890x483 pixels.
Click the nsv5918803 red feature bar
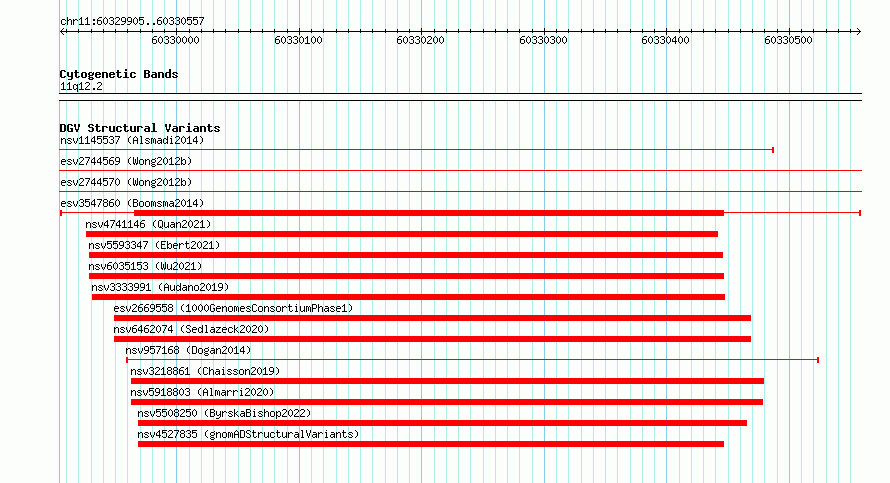[447, 402]
